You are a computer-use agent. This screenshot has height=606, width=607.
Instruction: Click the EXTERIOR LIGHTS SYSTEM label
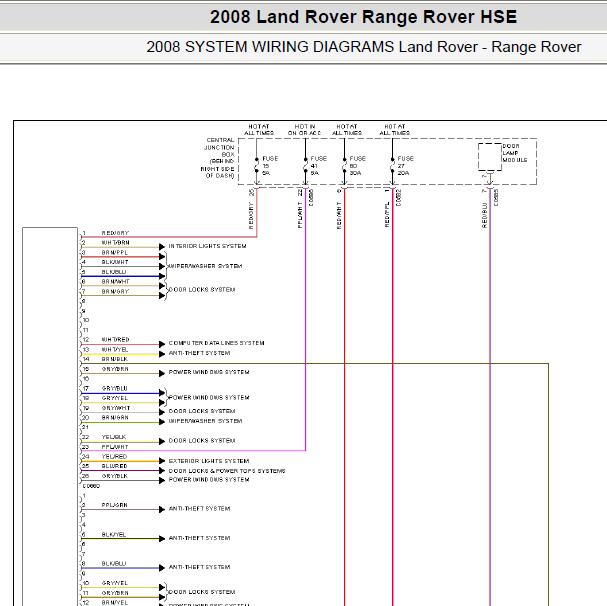pyautogui.click(x=209, y=461)
